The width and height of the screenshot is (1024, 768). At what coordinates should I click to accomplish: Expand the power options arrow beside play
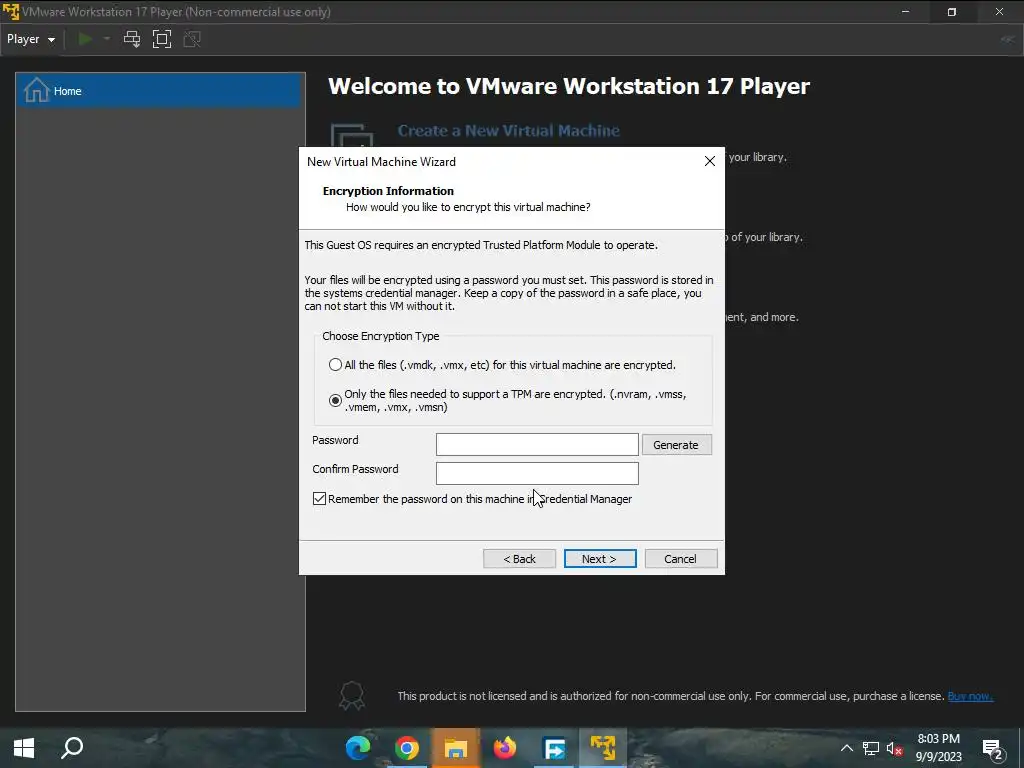click(x=106, y=39)
